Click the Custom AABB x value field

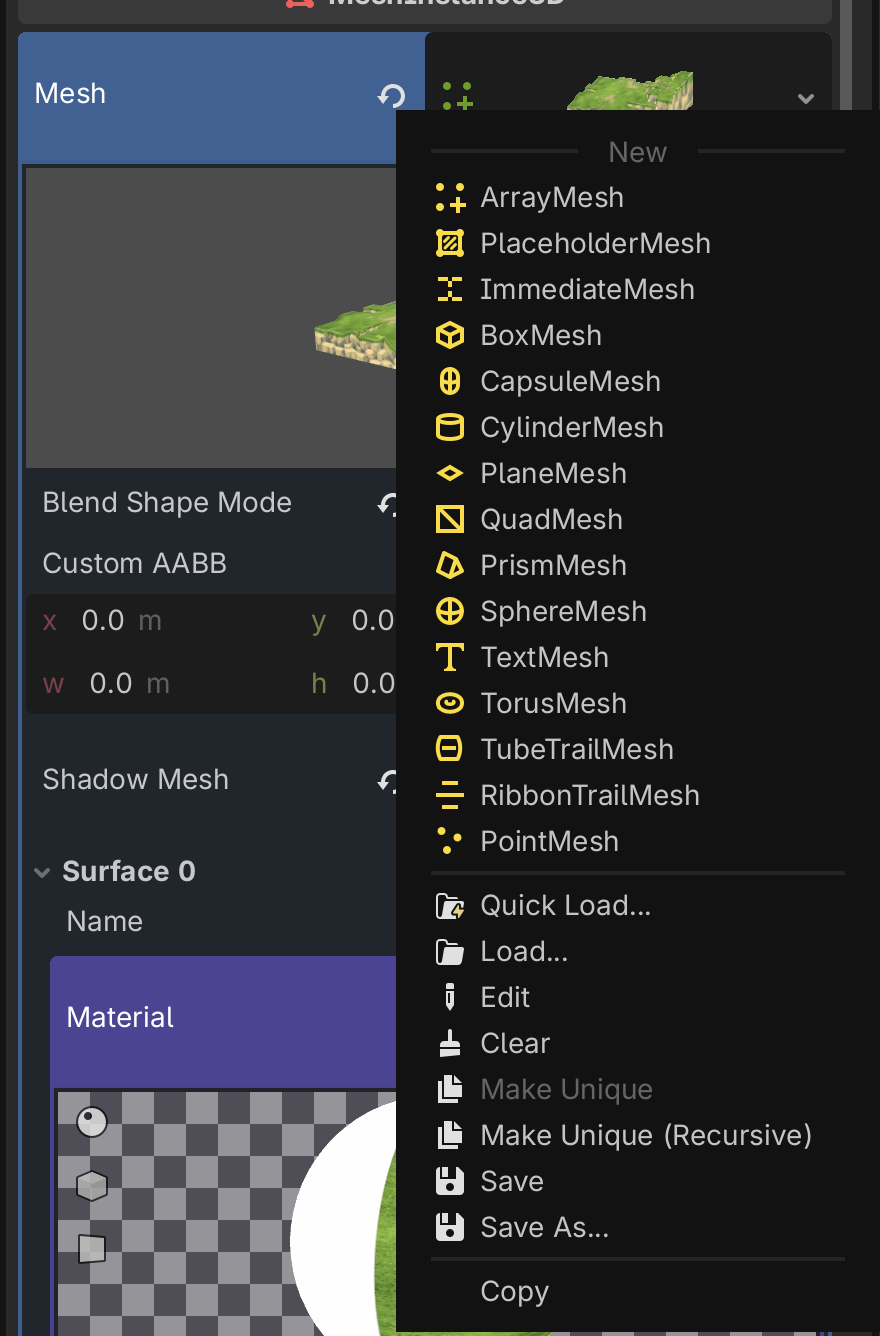tap(104, 621)
